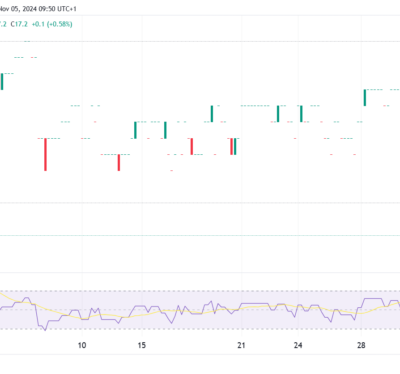Click the red candle of the adjacent red-green pair
The image size is (400, 374).
tap(231, 146)
